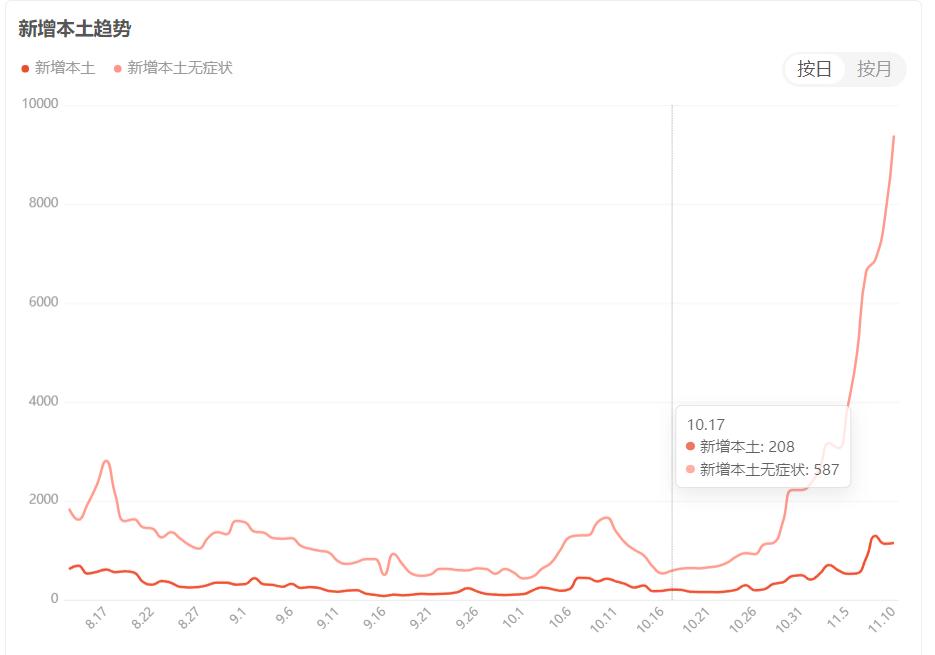Screen dimensions: 935x655
Task: Select the 10000 label on the y-axis
Action: click(40, 101)
